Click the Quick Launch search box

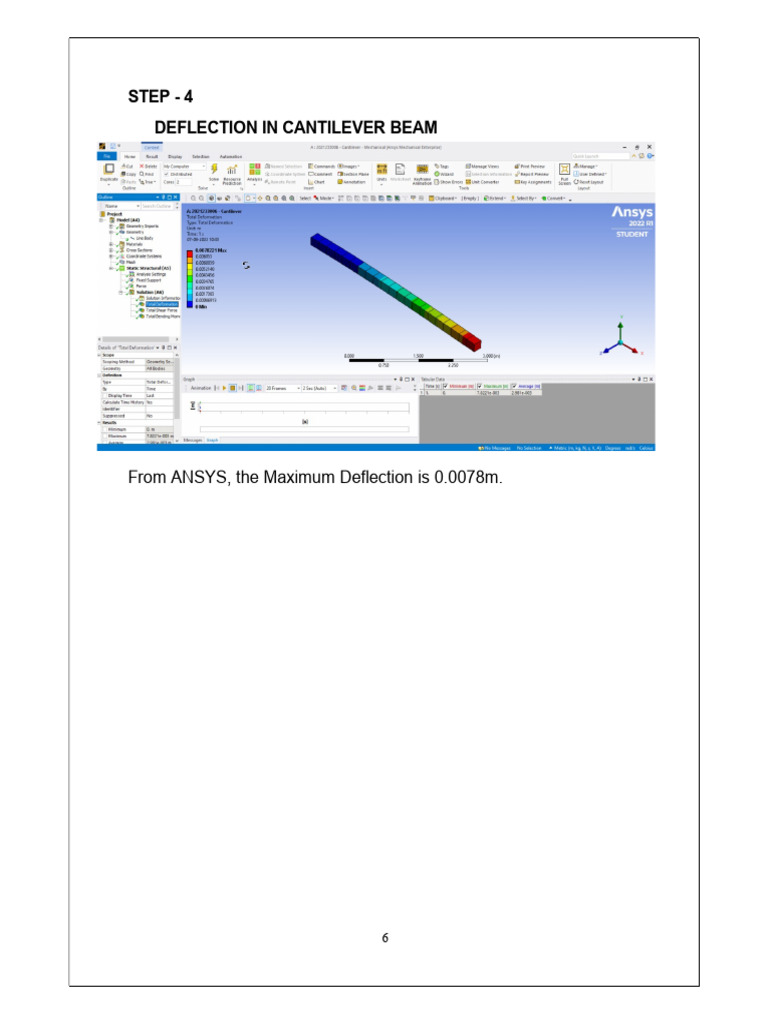point(600,156)
